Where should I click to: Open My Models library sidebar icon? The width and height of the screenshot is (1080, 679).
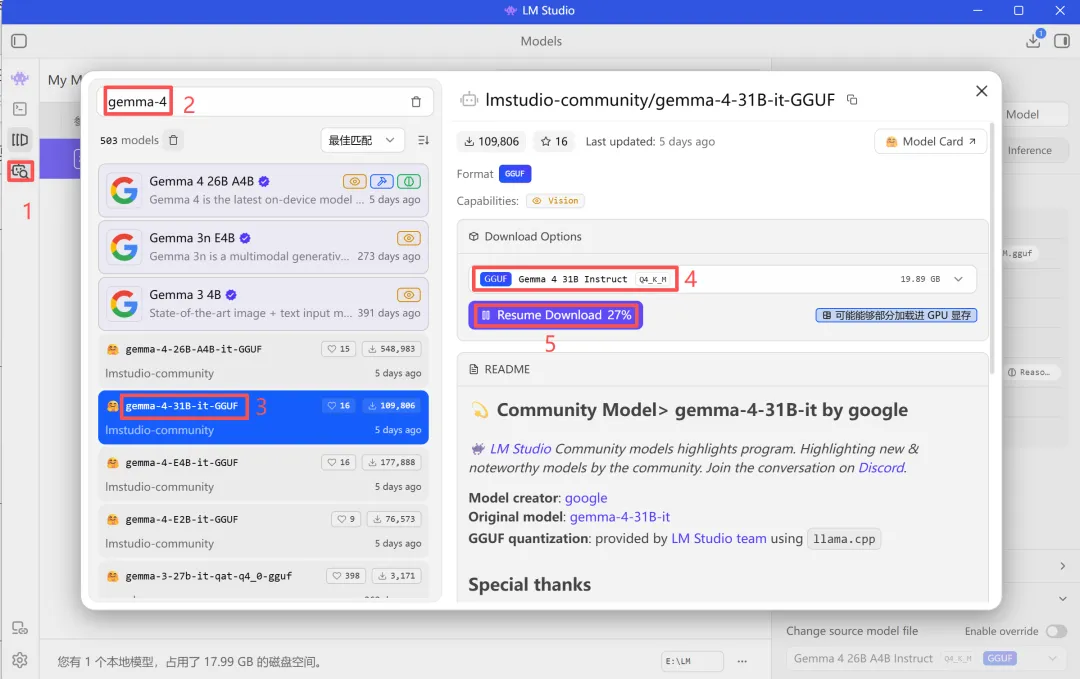click(20, 140)
